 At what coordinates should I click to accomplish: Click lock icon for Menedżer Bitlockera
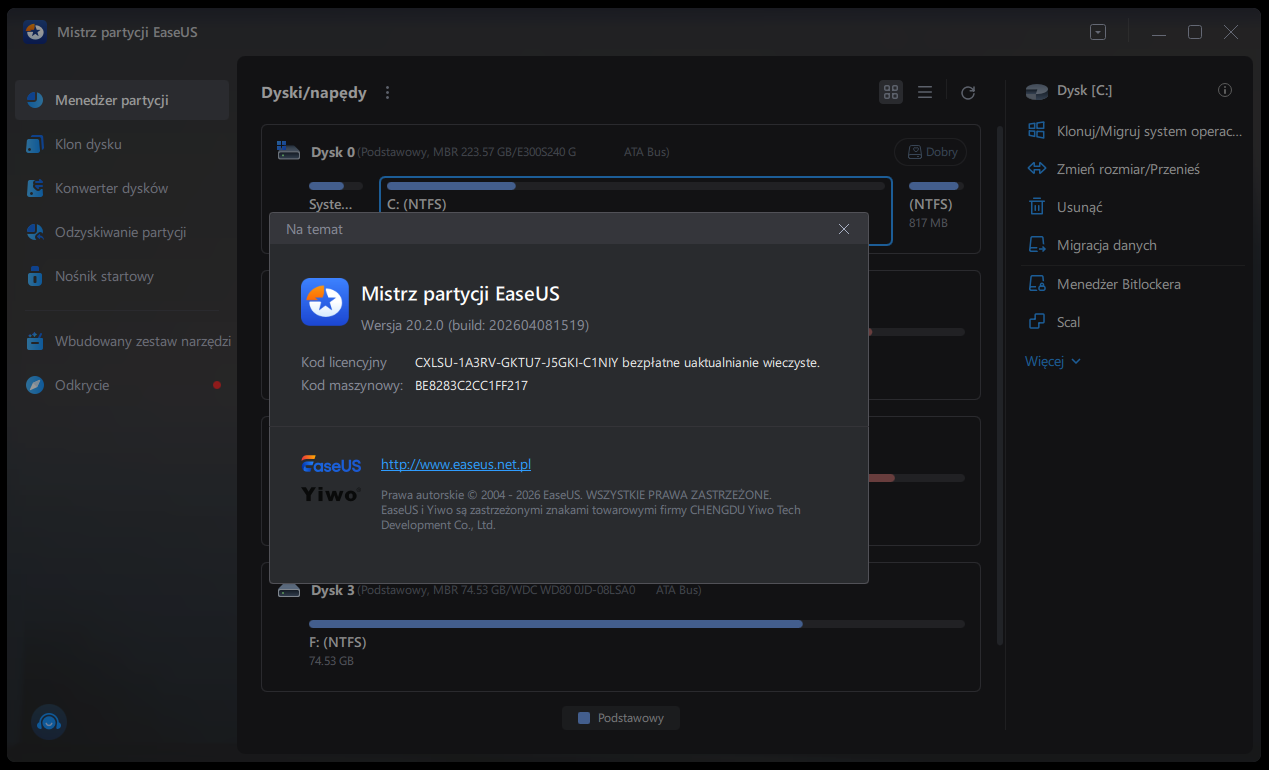[x=1037, y=284]
